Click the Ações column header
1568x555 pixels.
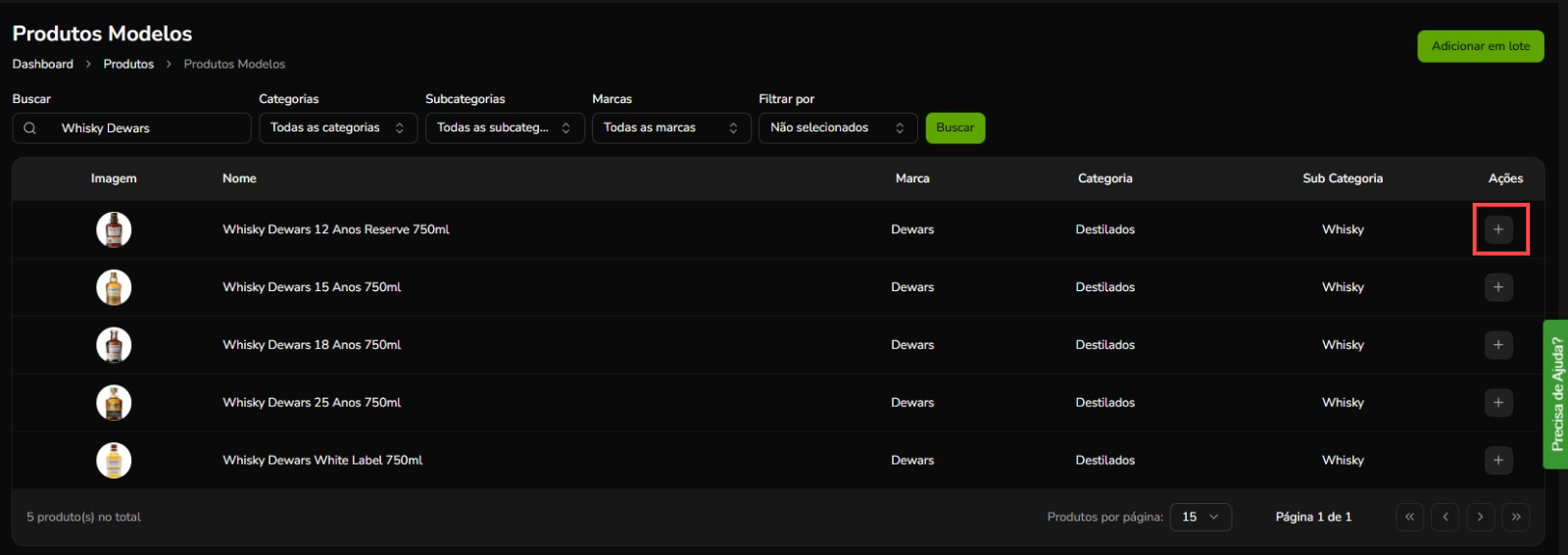tap(1505, 178)
